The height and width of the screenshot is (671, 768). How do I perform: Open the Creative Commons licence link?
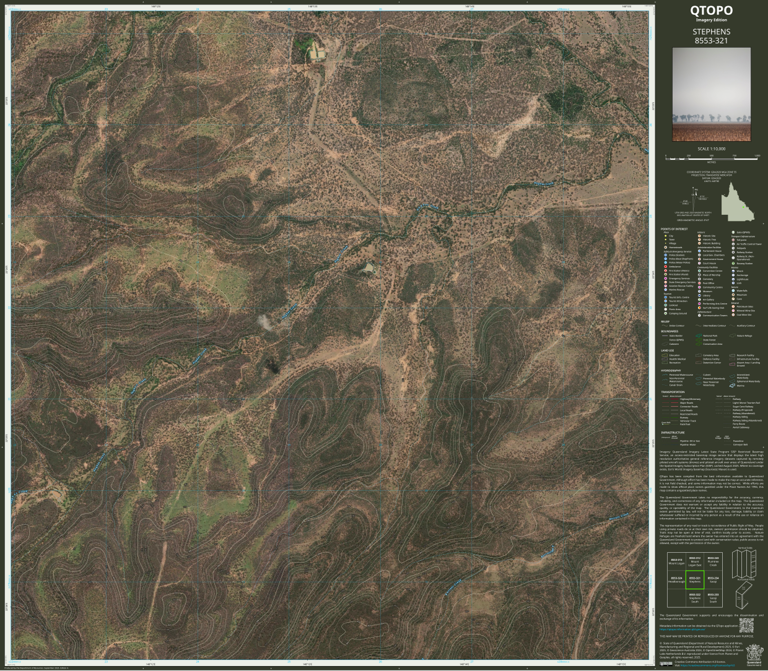[707, 665]
